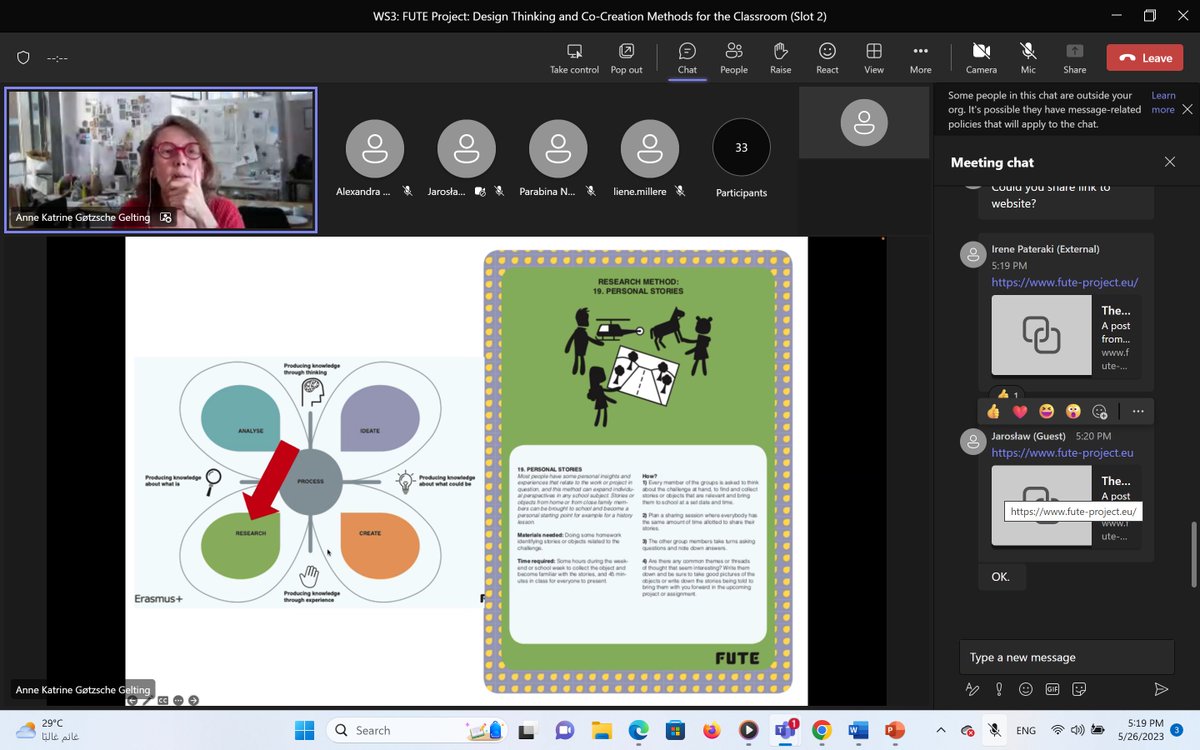1200x750 pixels.
Task: Turn off your camera
Action: coord(980,57)
